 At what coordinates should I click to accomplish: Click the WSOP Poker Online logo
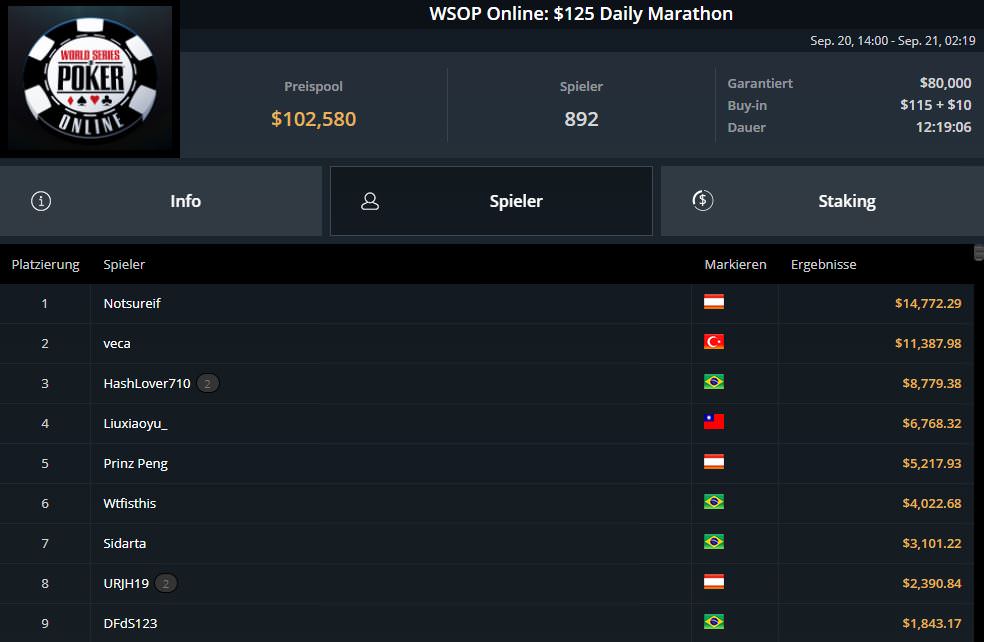point(90,78)
